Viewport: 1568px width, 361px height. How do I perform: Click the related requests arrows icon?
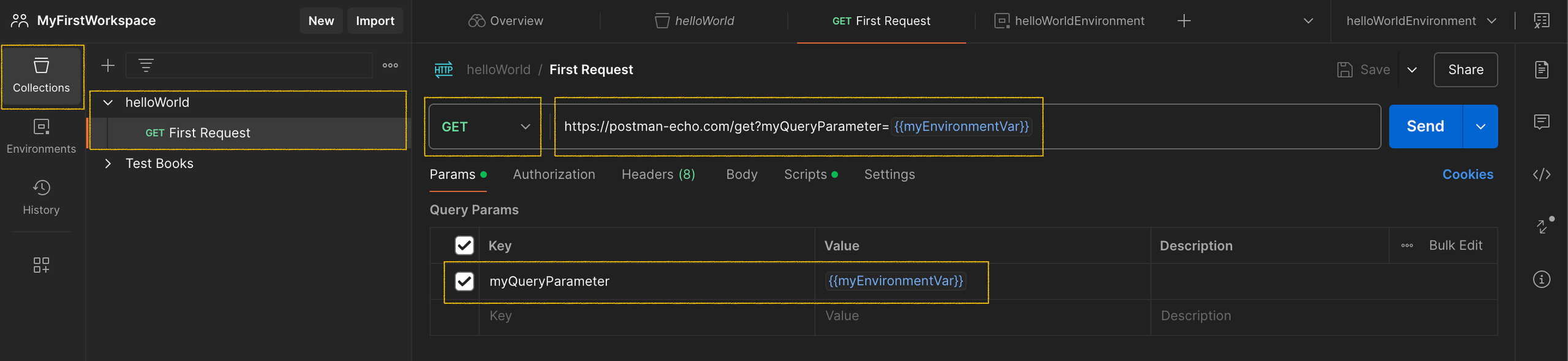[1542, 226]
